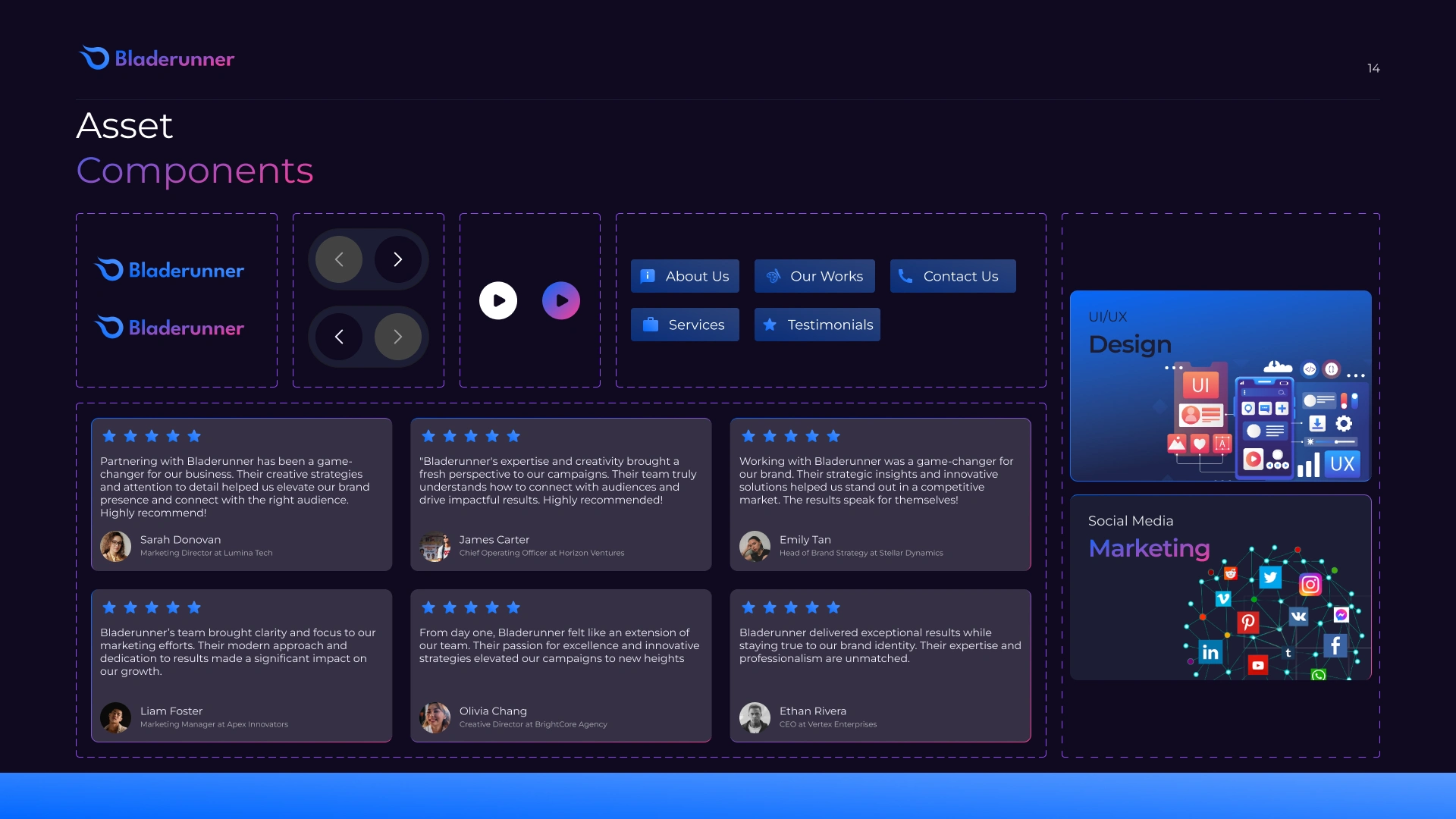
Task: Click Sarah Donovan's avatar photo
Action: coord(116,546)
